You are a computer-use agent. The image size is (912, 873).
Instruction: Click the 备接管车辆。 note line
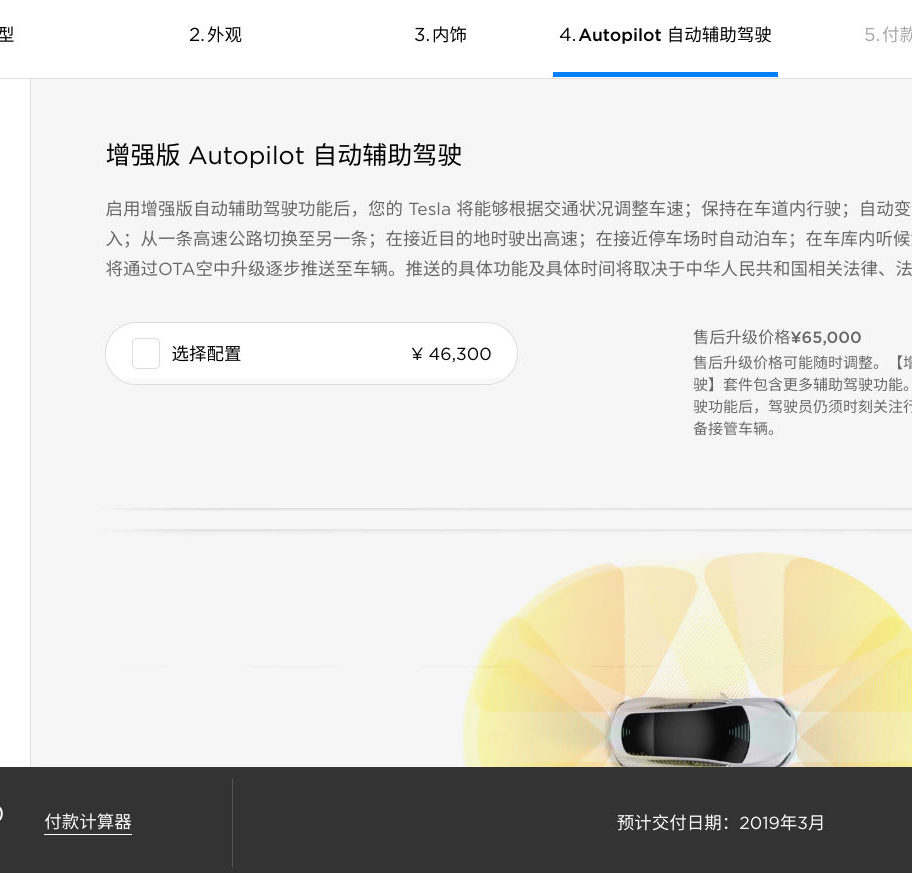[734, 429]
